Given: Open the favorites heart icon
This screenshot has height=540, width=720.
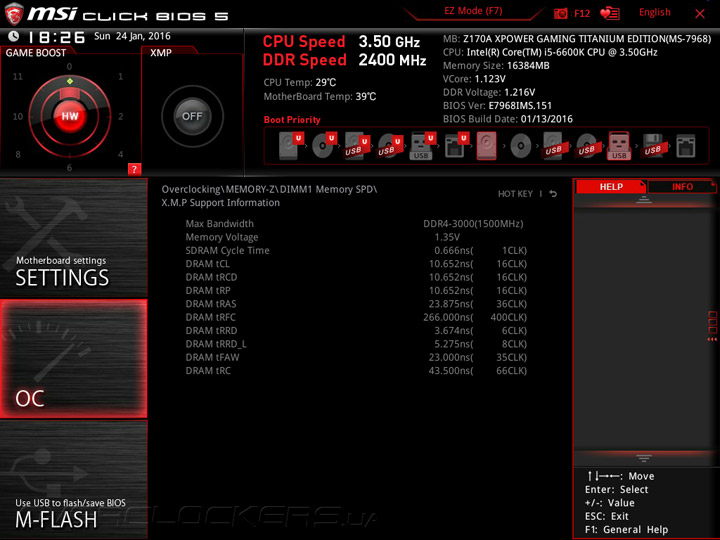Looking at the screenshot, I should pyautogui.click(x=610, y=13).
